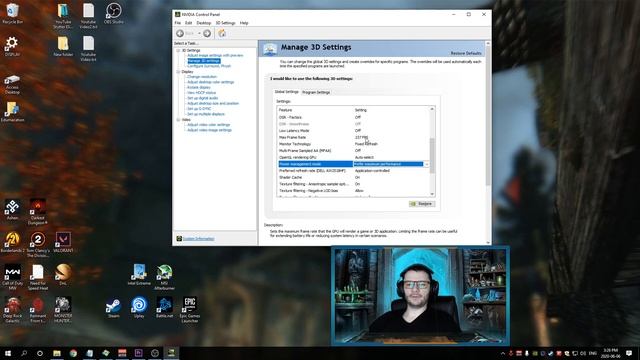Select Texture filtering - Negative LOD bias row
Image resolution: width=640 pixels, height=360 pixels.
coord(353,191)
